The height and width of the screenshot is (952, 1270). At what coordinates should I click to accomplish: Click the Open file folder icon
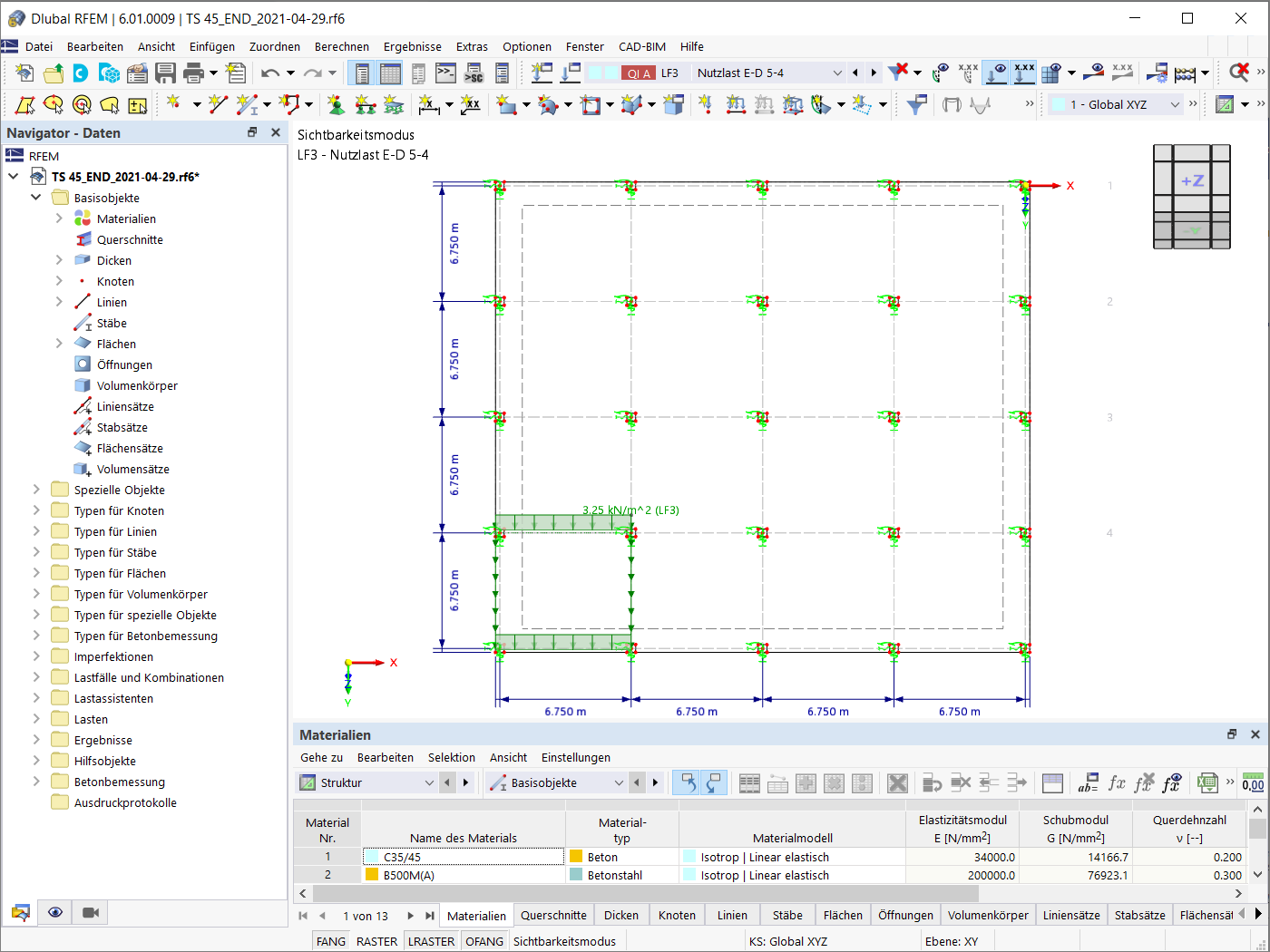pyautogui.click(x=54, y=73)
